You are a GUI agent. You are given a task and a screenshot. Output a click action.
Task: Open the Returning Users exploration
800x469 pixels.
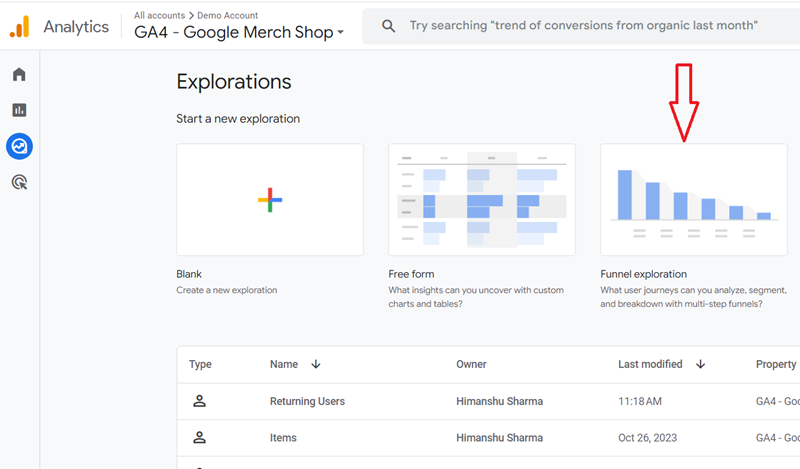click(x=307, y=401)
